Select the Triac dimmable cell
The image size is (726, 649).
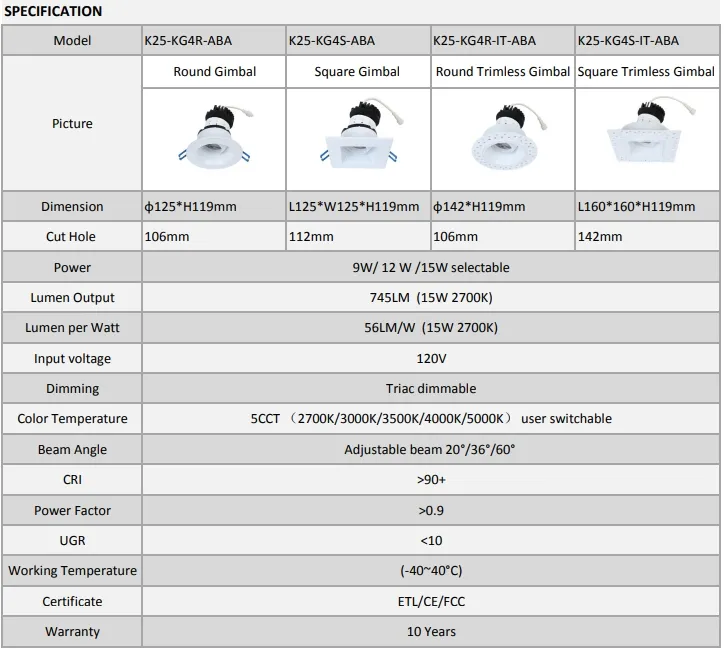tap(430, 388)
